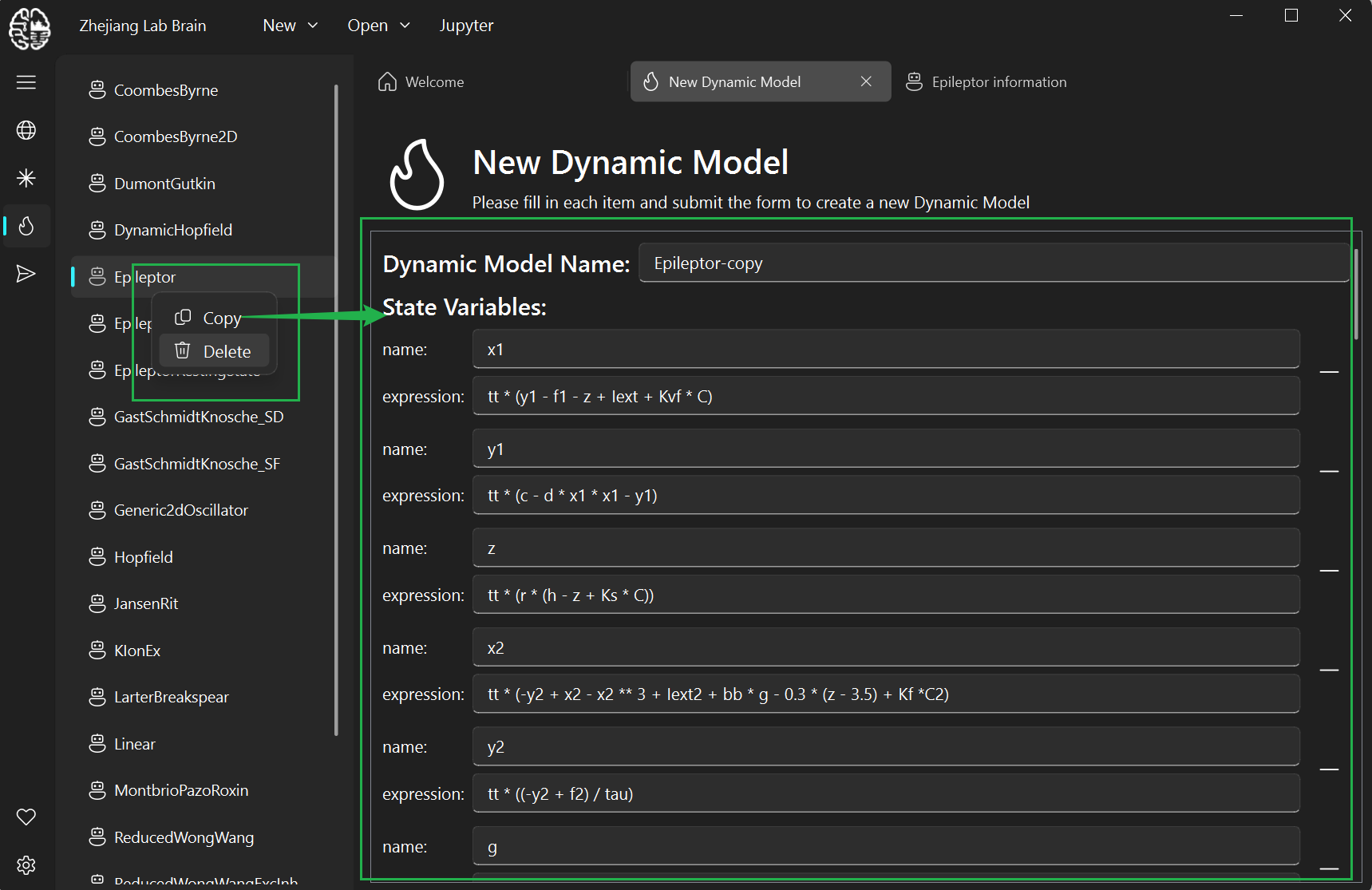
Task: Select MontbrioPazoRoxin in model list
Action: coord(203,790)
